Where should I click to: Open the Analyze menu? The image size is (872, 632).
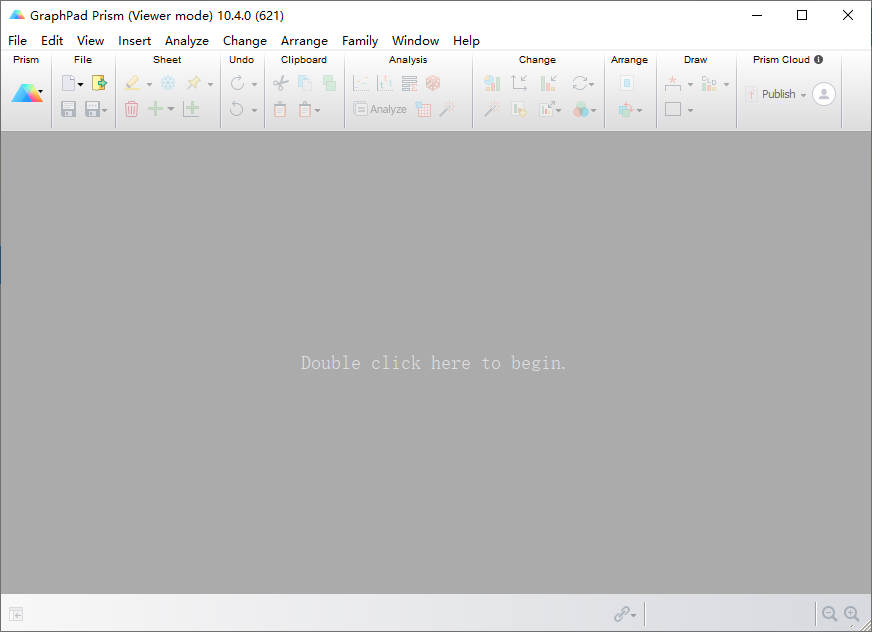(x=186, y=41)
